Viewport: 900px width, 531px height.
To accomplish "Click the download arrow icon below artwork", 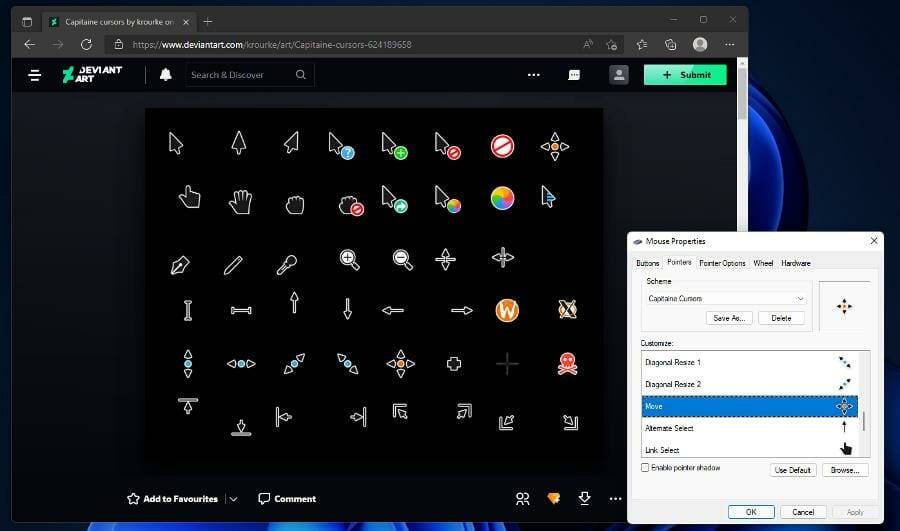I will (585, 498).
